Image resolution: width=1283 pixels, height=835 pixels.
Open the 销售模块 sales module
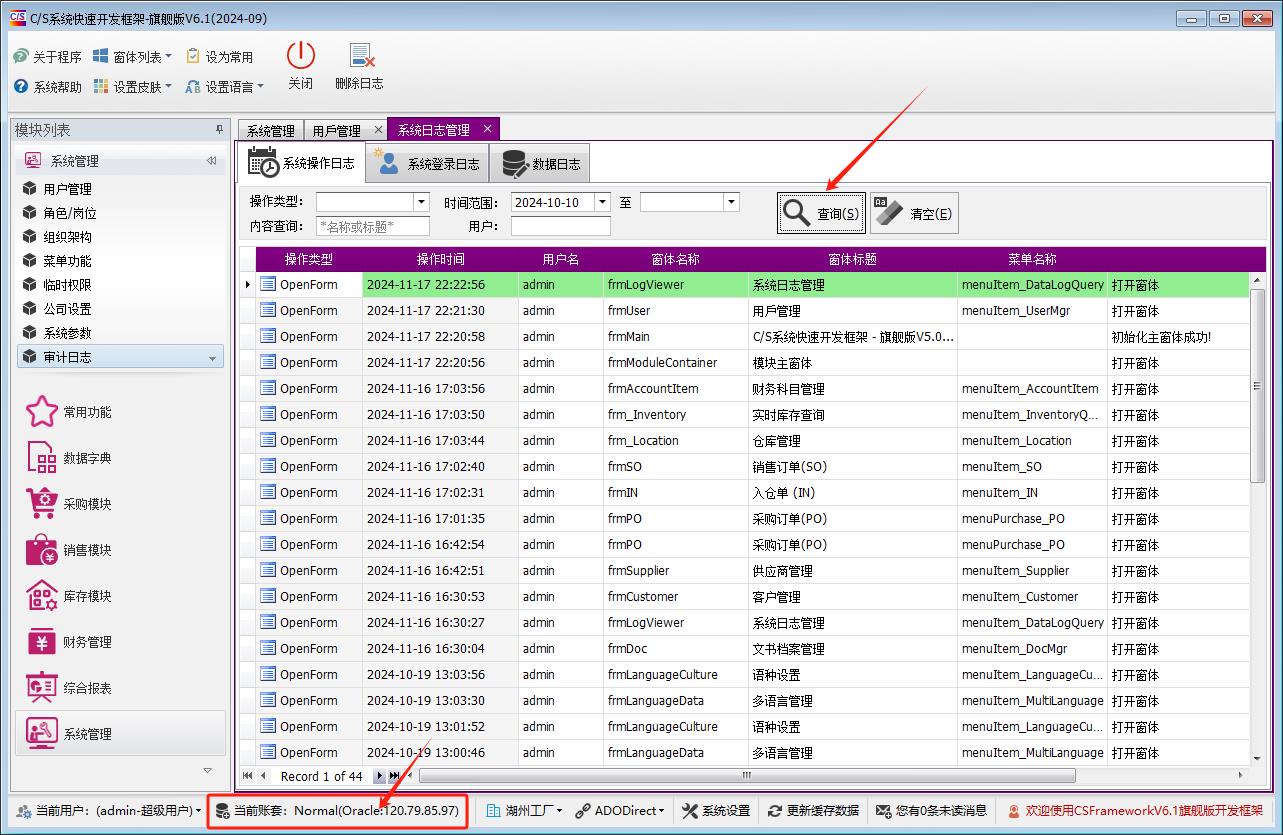pyautogui.click(x=42, y=550)
